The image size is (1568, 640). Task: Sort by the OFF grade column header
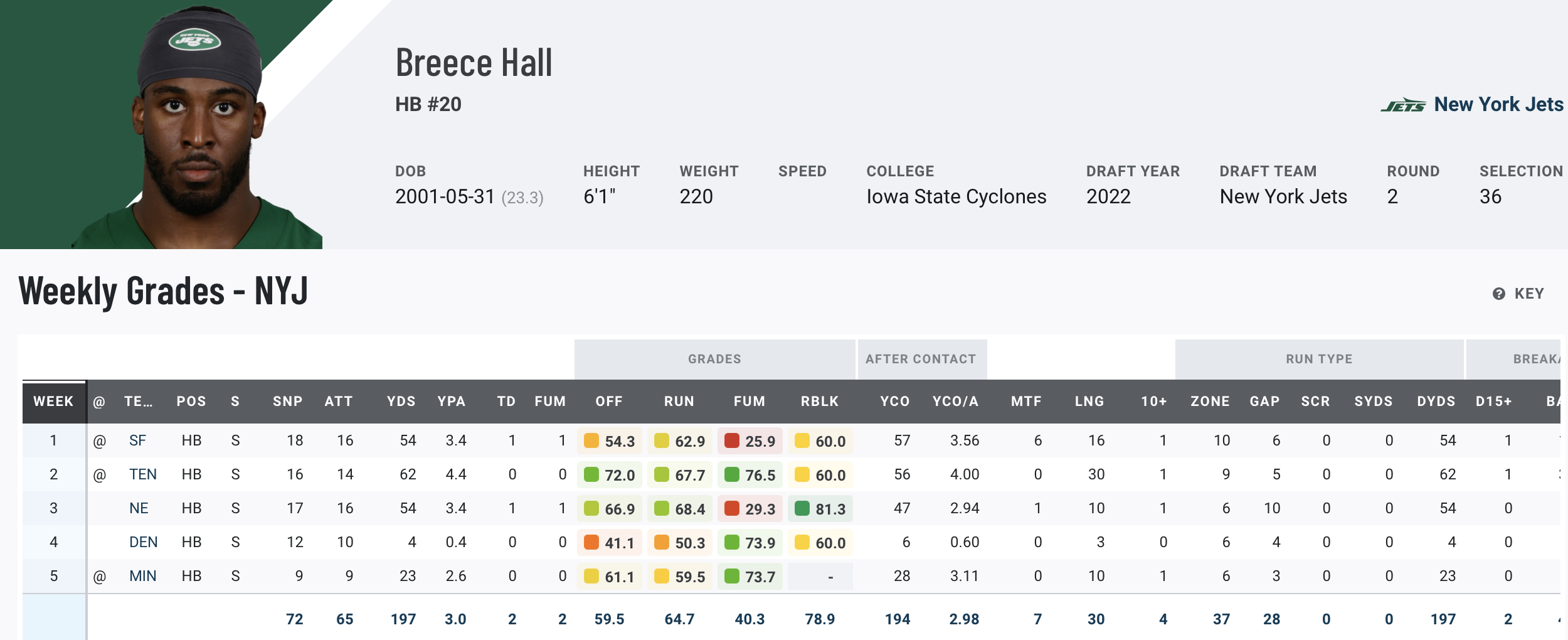click(609, 402)
